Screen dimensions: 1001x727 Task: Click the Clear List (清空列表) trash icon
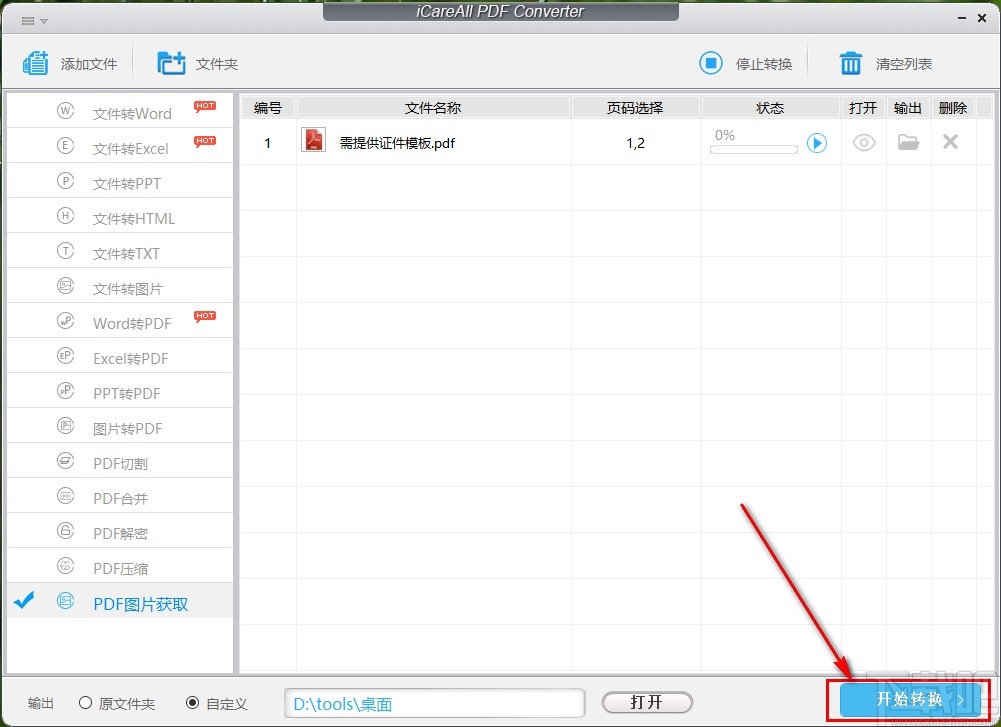coord(850,63)
